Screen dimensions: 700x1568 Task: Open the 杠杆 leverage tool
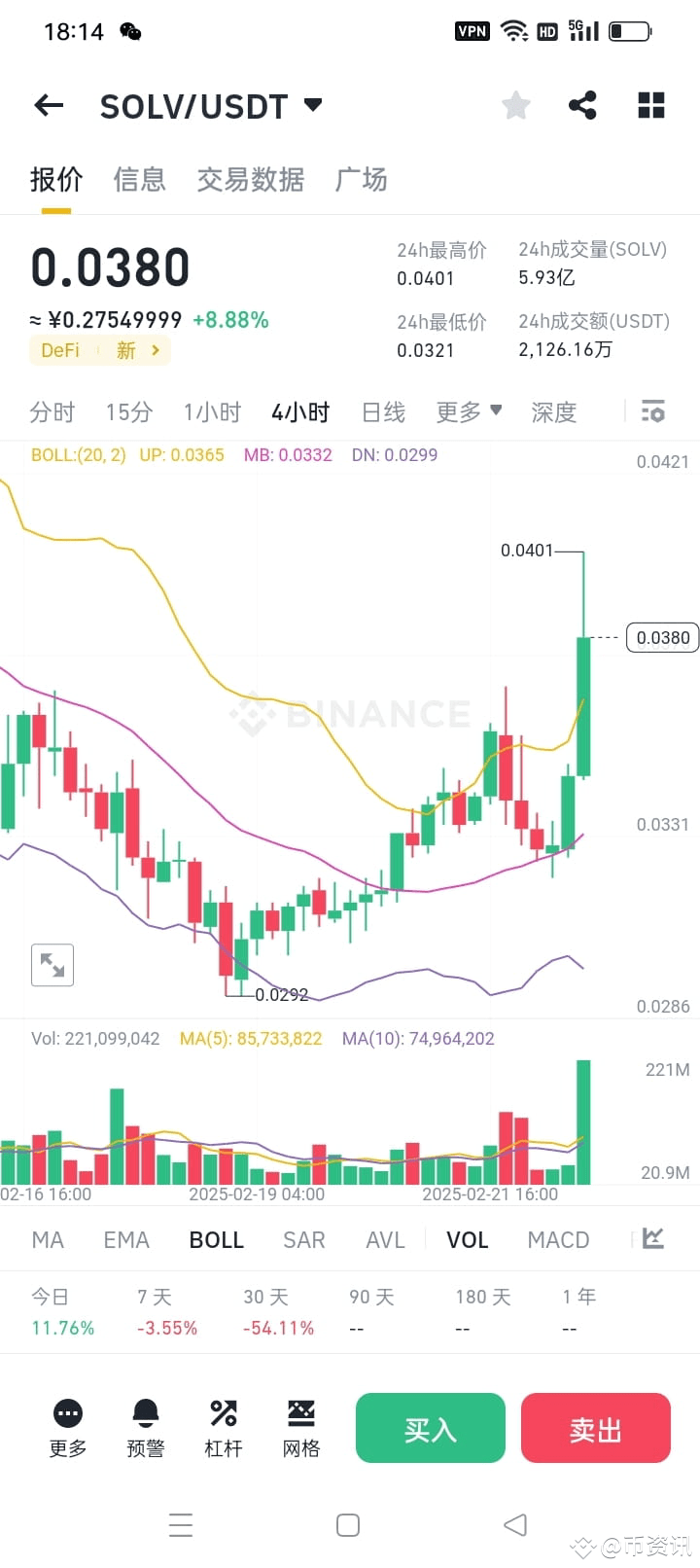[x=223, y=1427]
